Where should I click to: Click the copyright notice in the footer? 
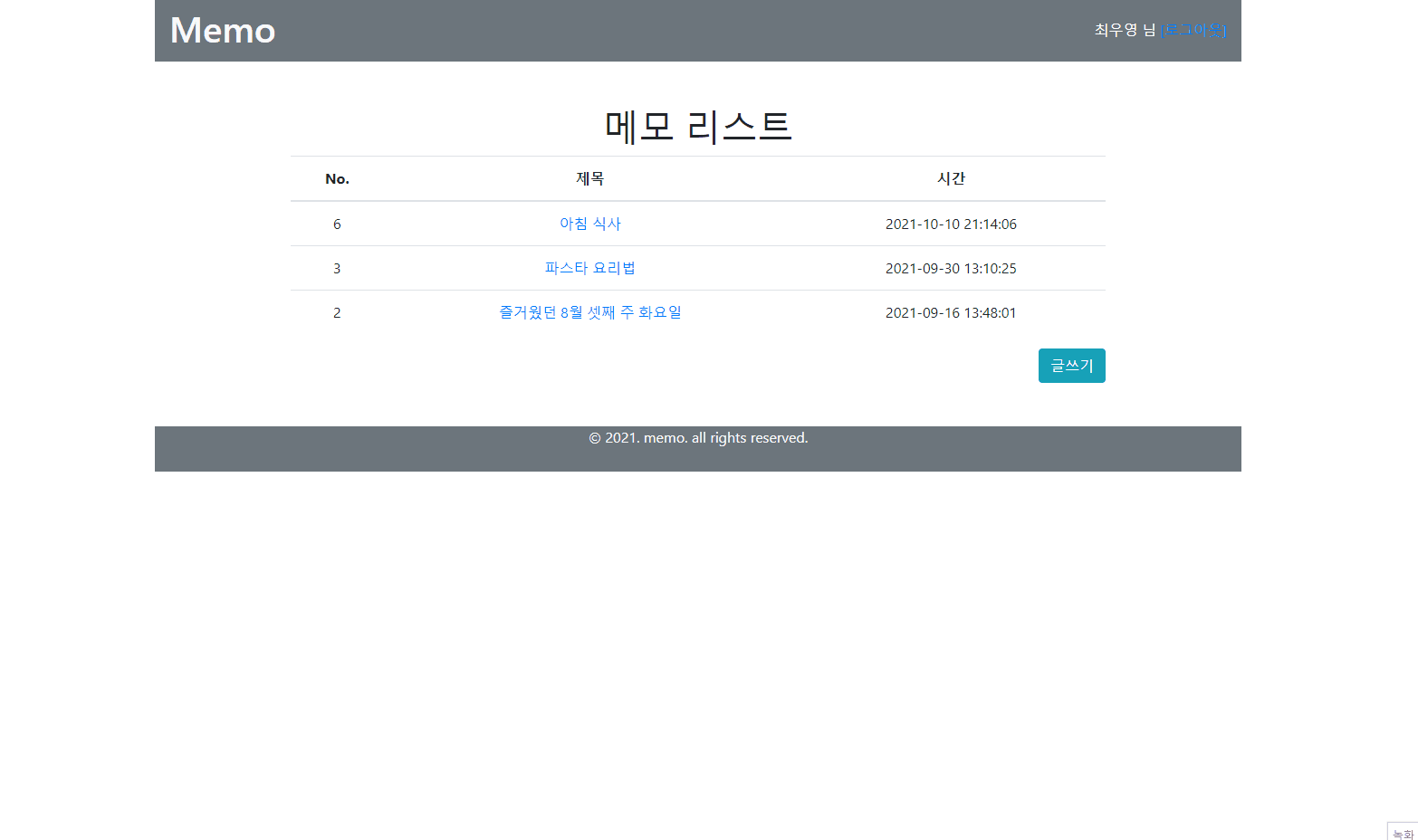click(698, 437)
